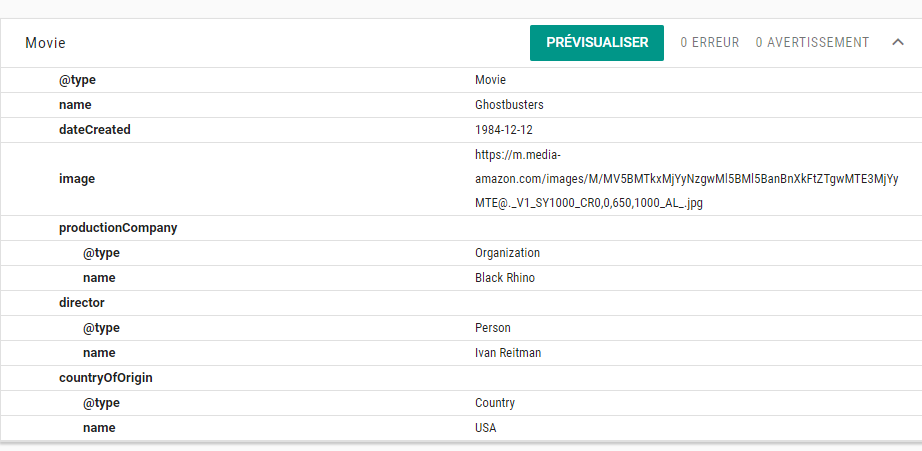Screen dimensions: 922x451
Task: Click the countryOfOrigin property row
Action: 105,378
